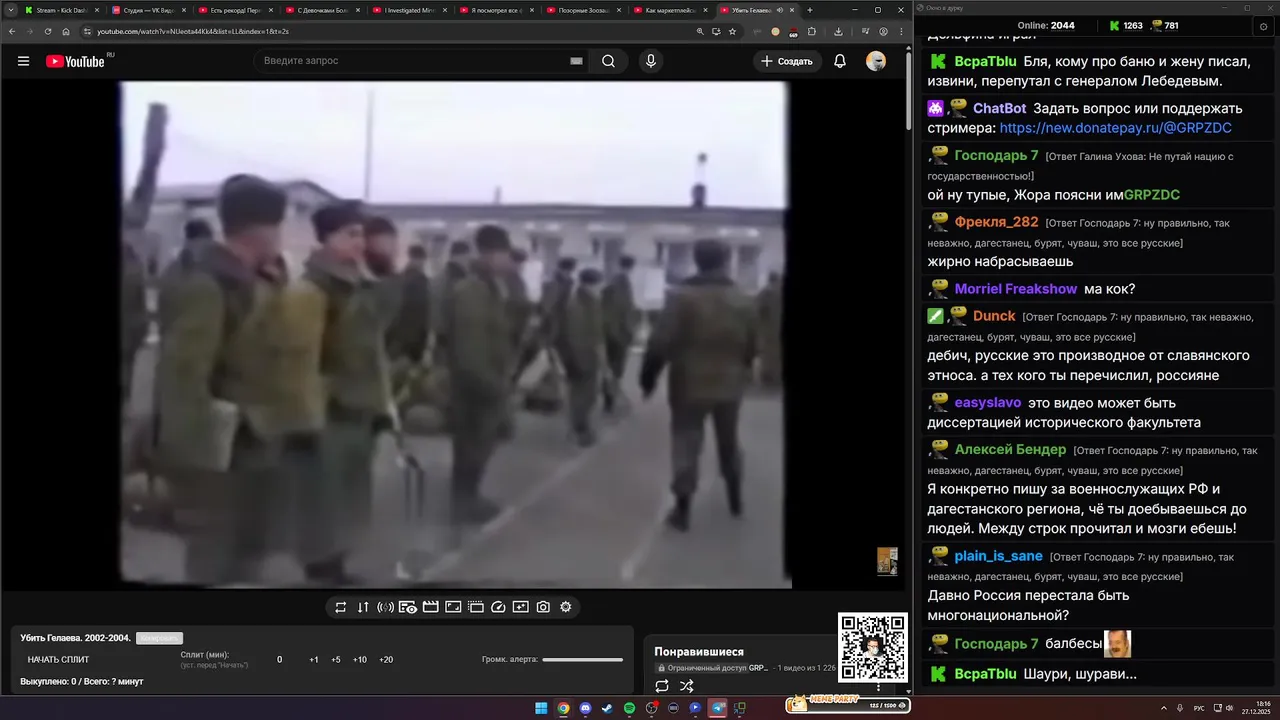Screen dimensions: 1280x720
Task: Open YouTube notifications bell
Action: coord(840,61)
